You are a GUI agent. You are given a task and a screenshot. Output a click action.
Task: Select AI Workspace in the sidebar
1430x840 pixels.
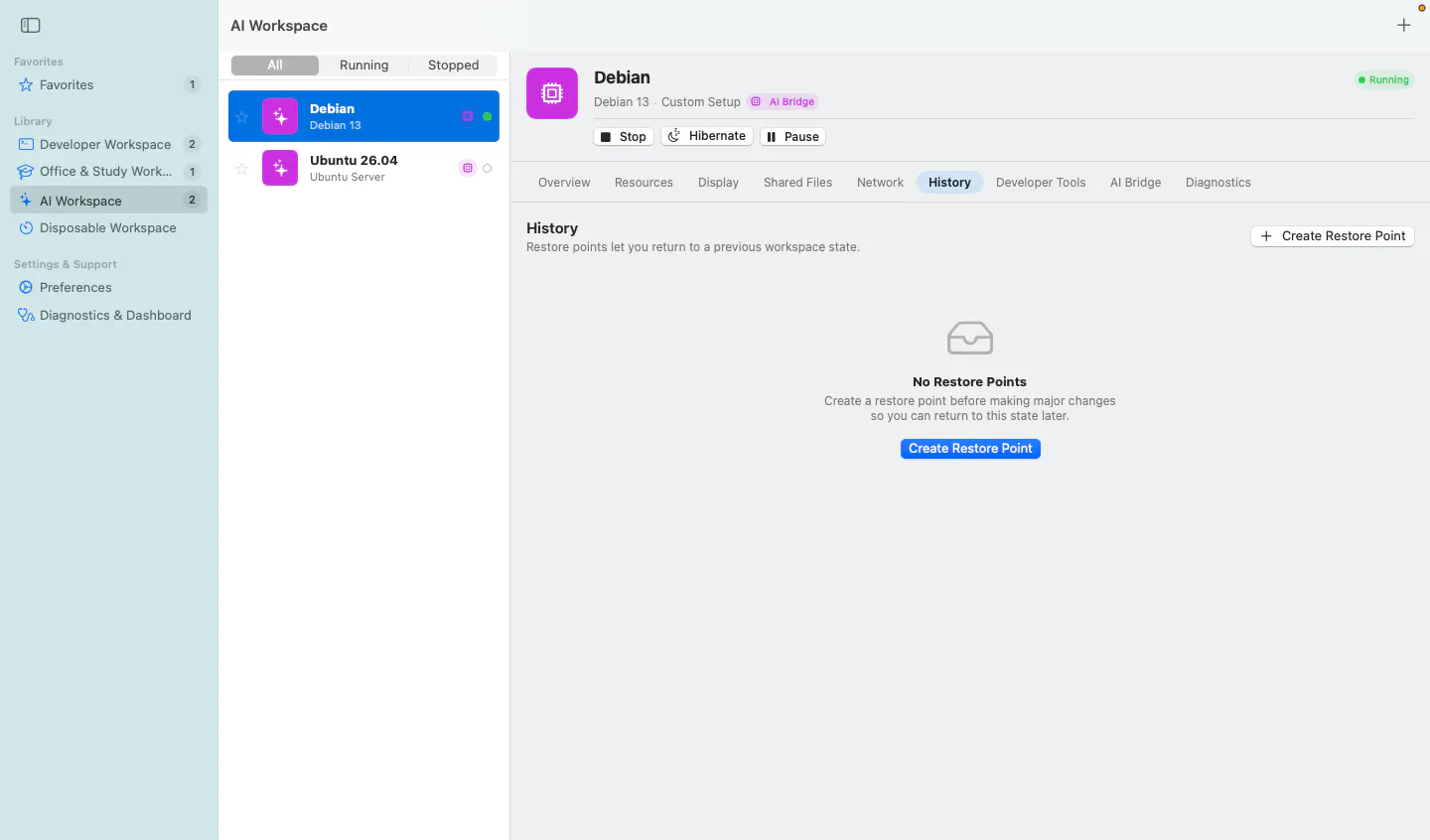pyautogui.click(x=109, y=201)
